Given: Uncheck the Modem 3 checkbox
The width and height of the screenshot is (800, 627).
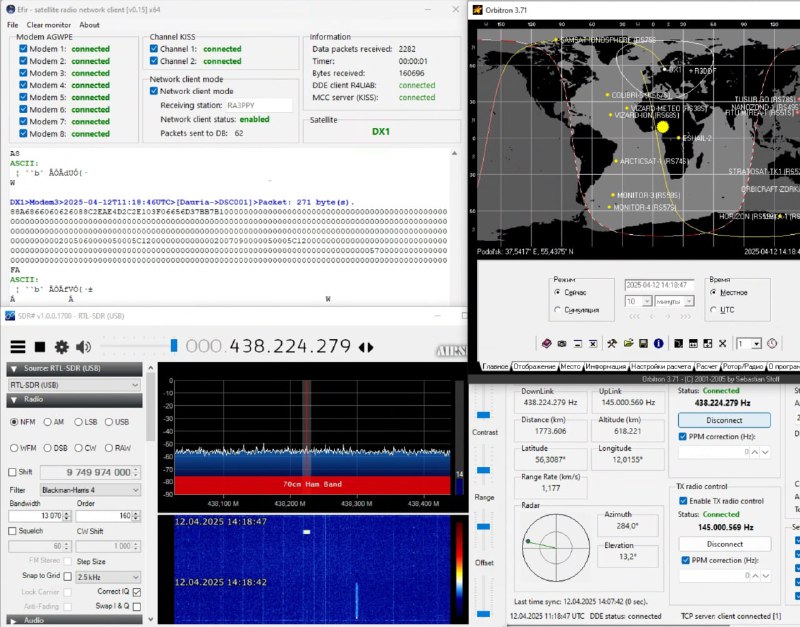Looking at the screenshot, I should [23, 74].
